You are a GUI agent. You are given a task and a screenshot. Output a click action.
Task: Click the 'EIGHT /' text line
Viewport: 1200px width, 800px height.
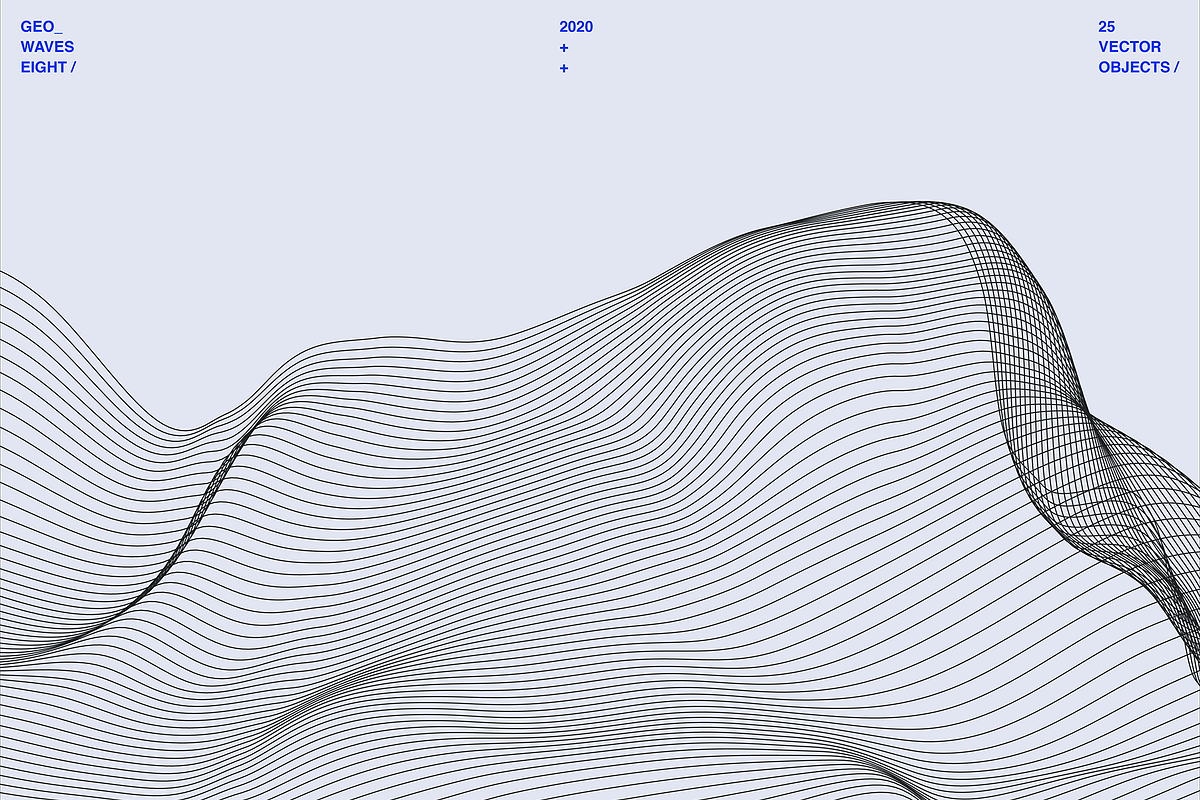48,67
